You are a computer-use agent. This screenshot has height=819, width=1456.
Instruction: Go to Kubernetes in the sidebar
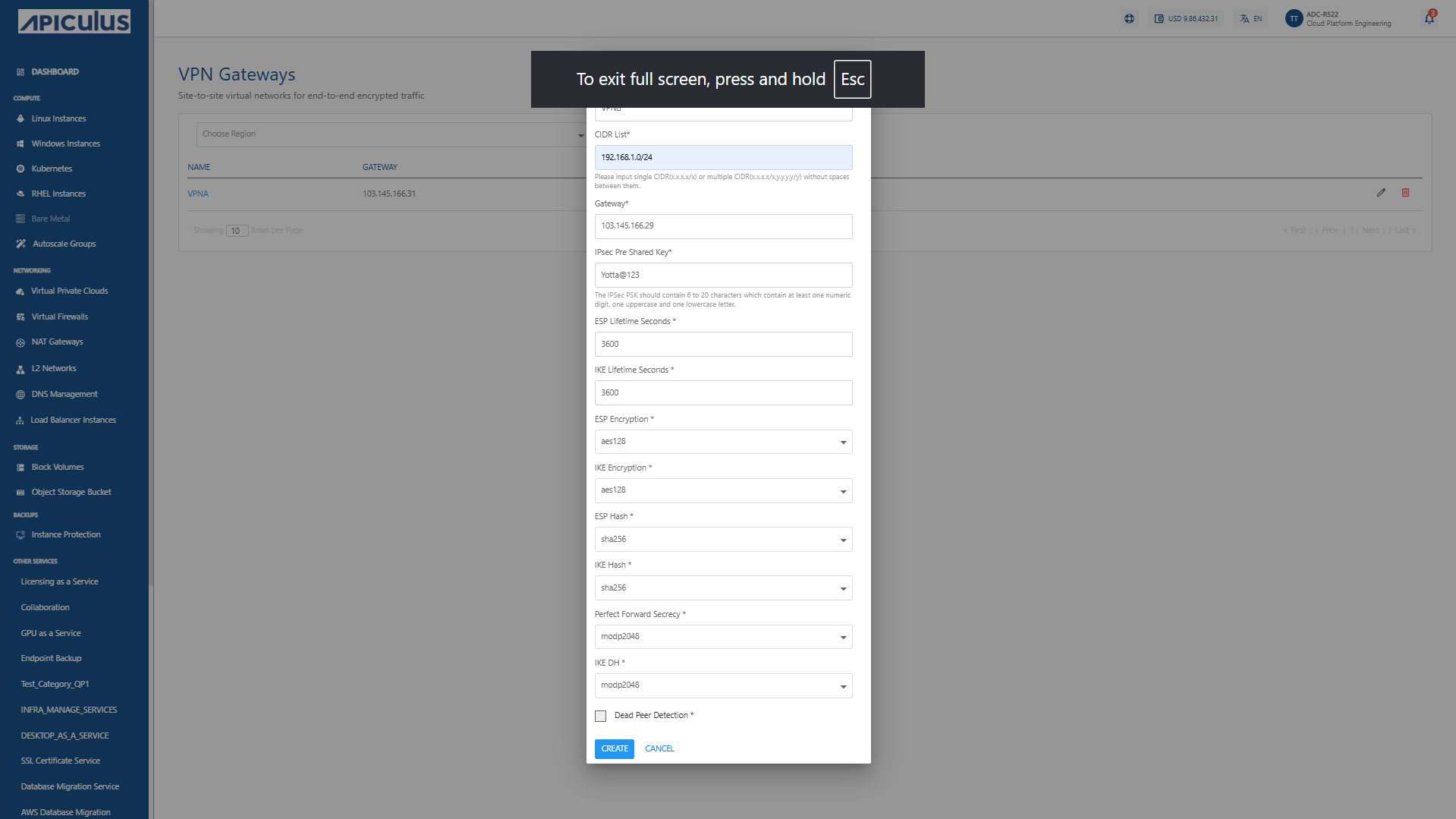52,169
